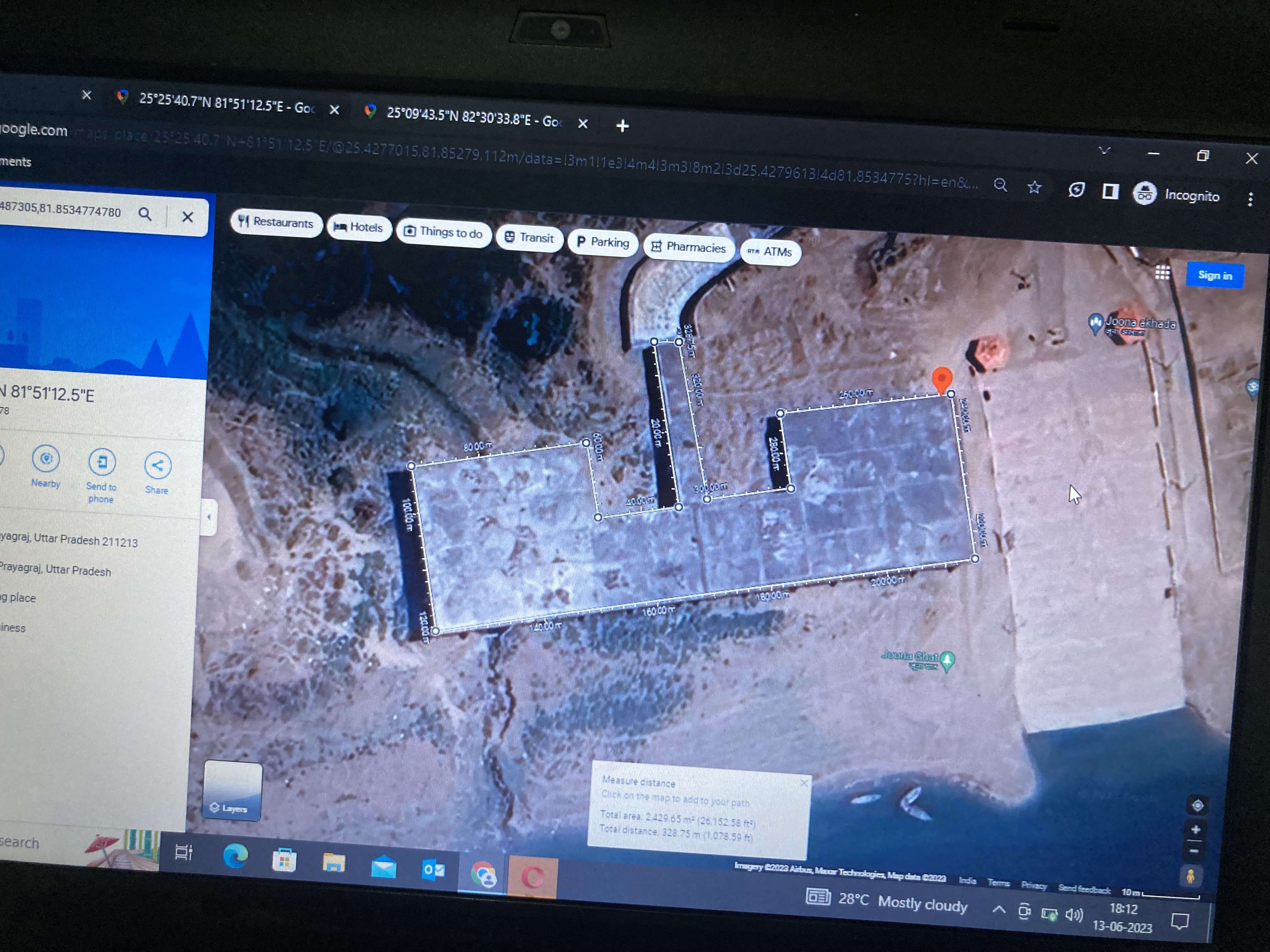The height and width of the screenshot is (952, 1270).
Task: Select the Hotels category chip
Action: coord(359,227)
